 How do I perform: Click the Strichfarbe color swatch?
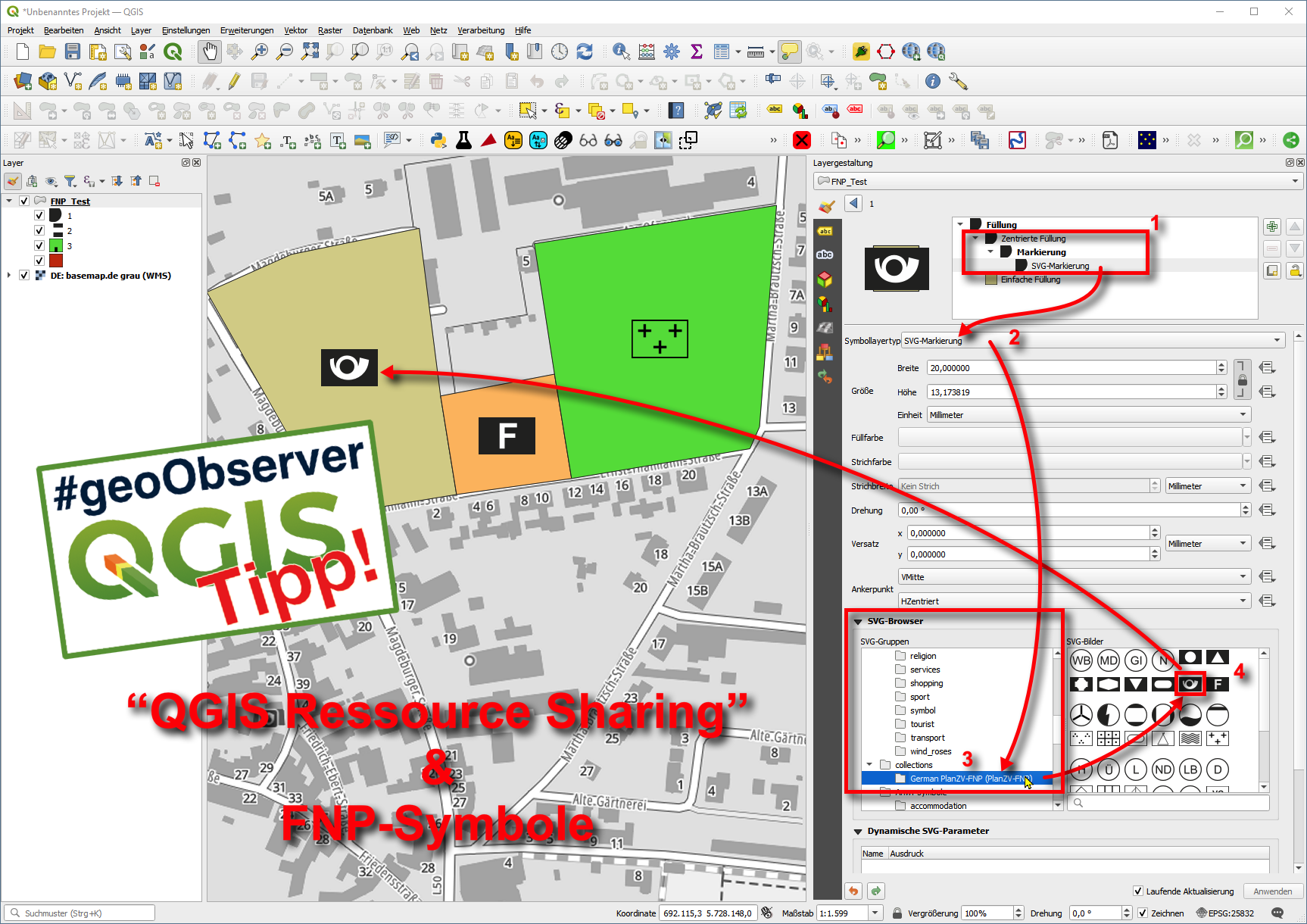click(x=1070, y=462)
